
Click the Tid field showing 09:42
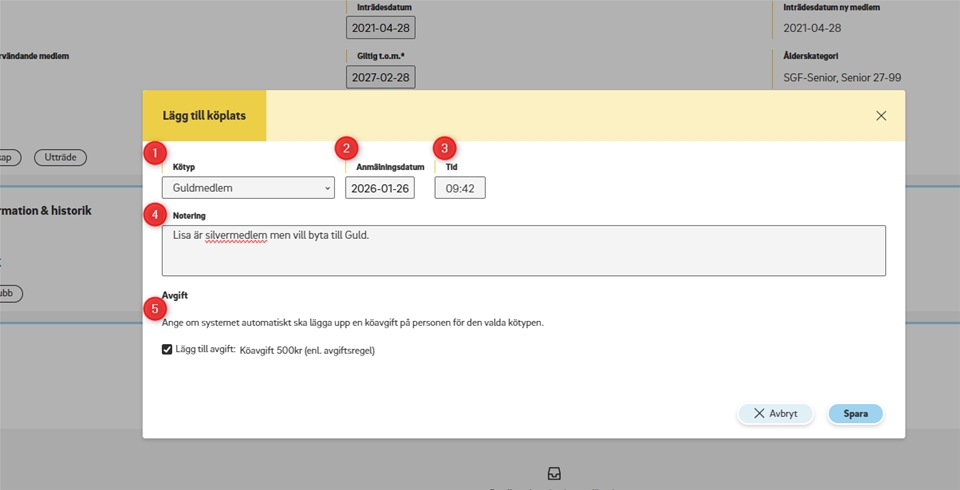460,188
